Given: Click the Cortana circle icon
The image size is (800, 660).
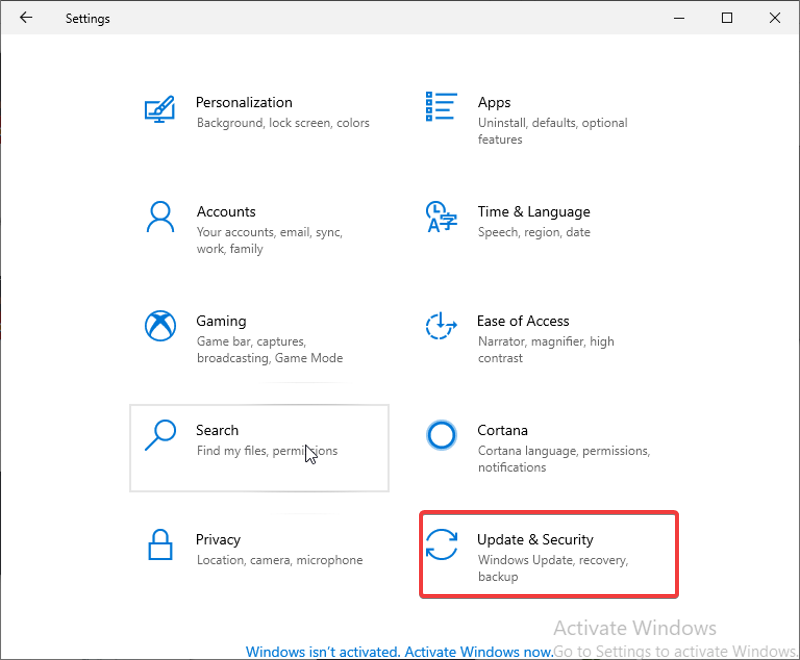Looking at the screenshot, I should (441, 435).
